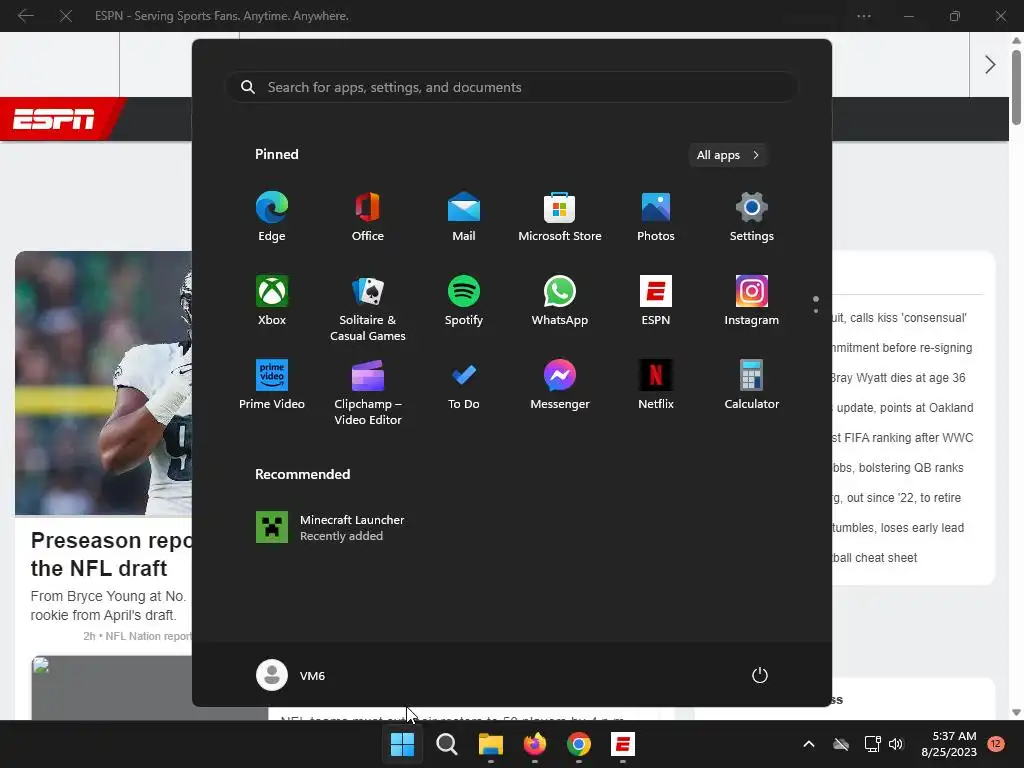Launch Spotify from pinned apps

point(464,300)
